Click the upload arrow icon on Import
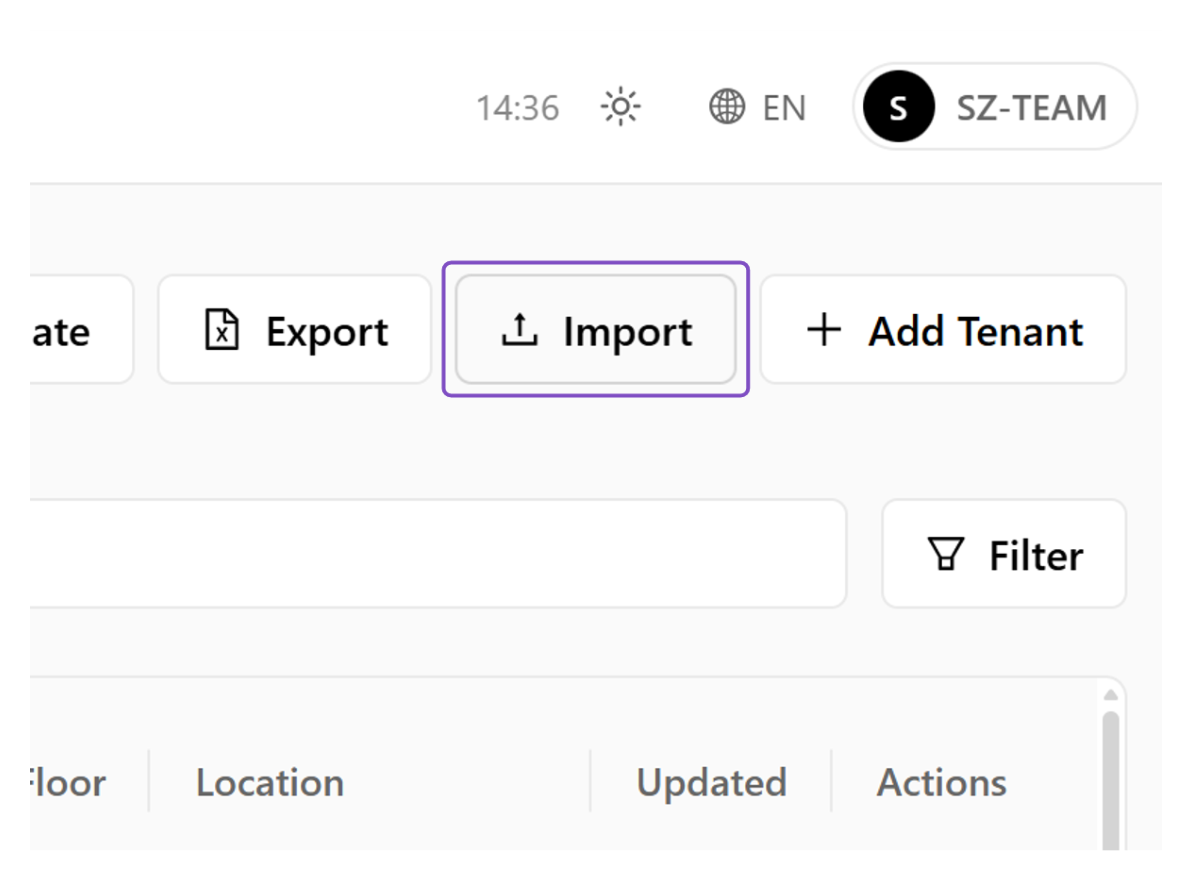The height and width of the screenshot is (881, 1192). (x=520, y=329)
